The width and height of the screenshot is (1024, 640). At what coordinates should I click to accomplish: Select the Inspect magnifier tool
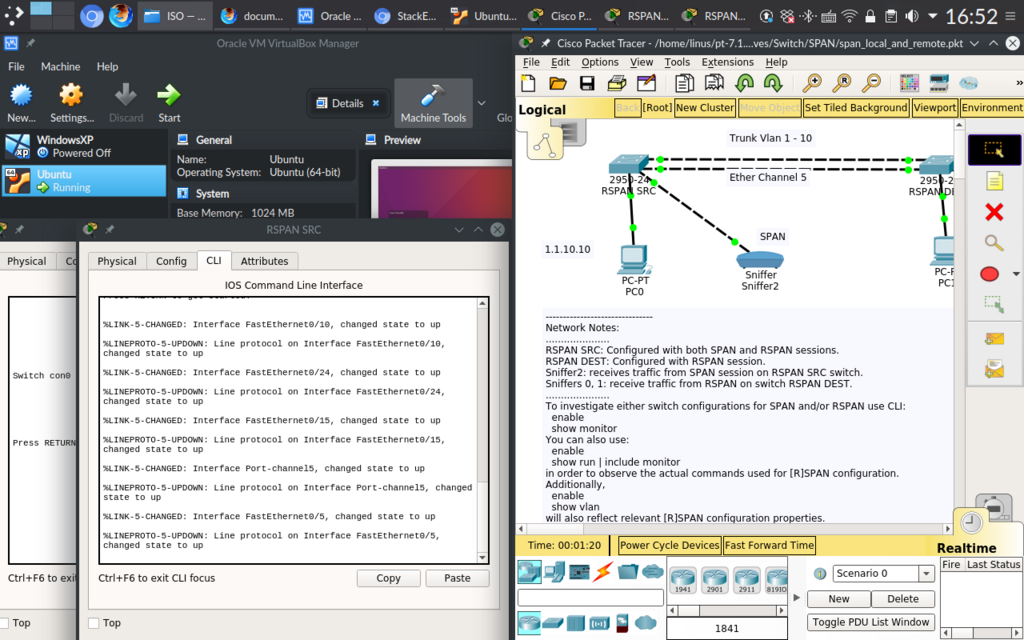pos(994,243)
